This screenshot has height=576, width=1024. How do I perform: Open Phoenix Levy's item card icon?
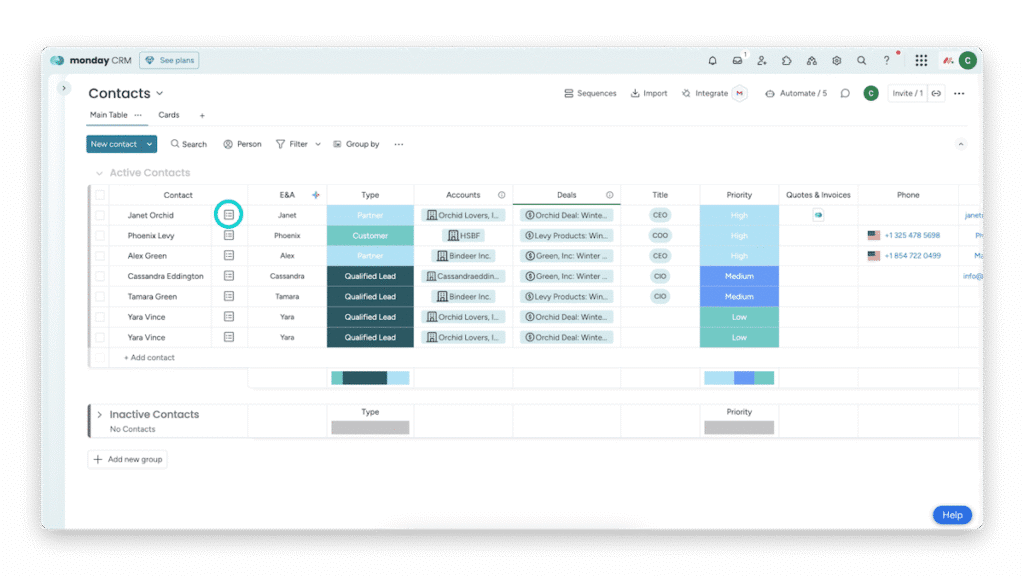point(229,235)
